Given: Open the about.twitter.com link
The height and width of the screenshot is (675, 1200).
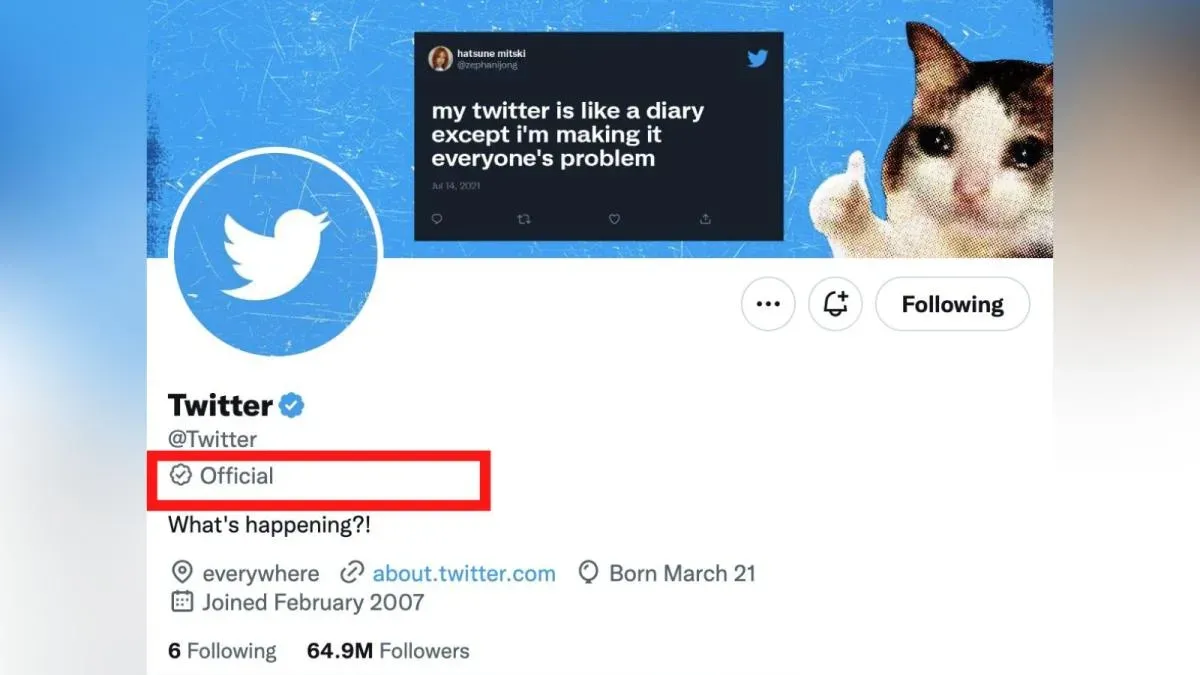Looking at the screenshot, I should pyautogui.click(x=463, y=573).
